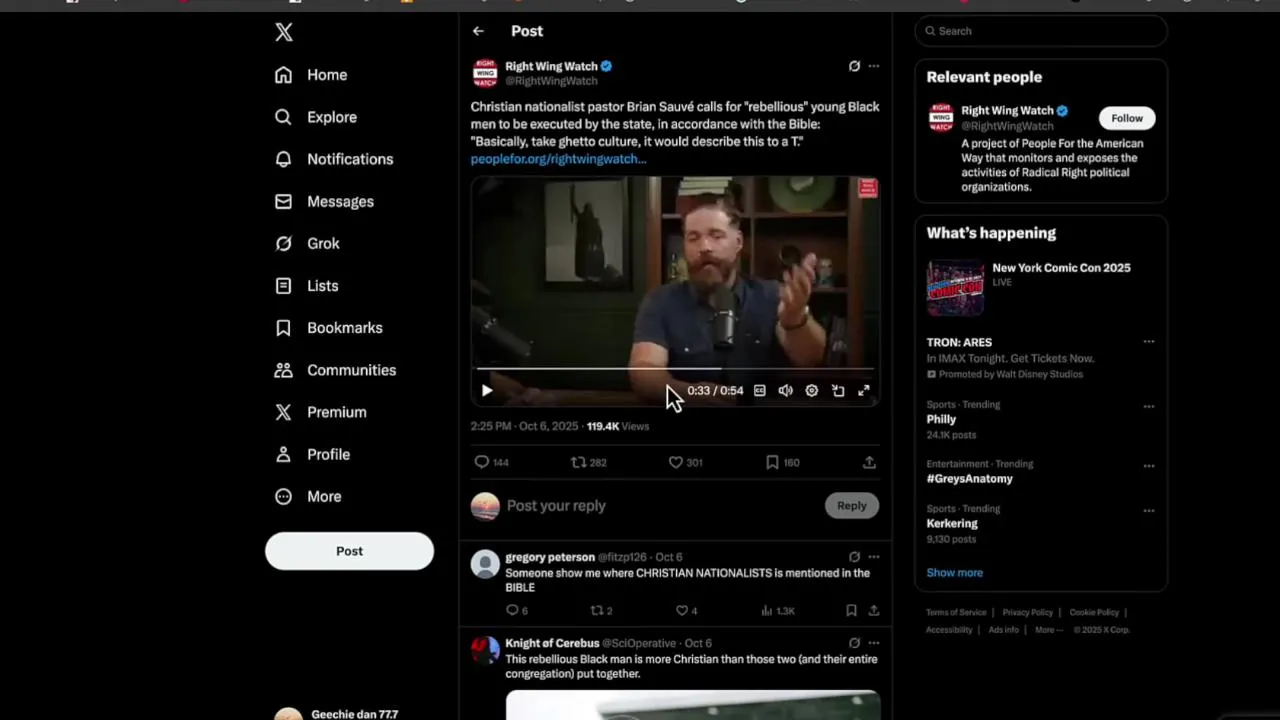Bookmark gregory peterson's comment

851,610
